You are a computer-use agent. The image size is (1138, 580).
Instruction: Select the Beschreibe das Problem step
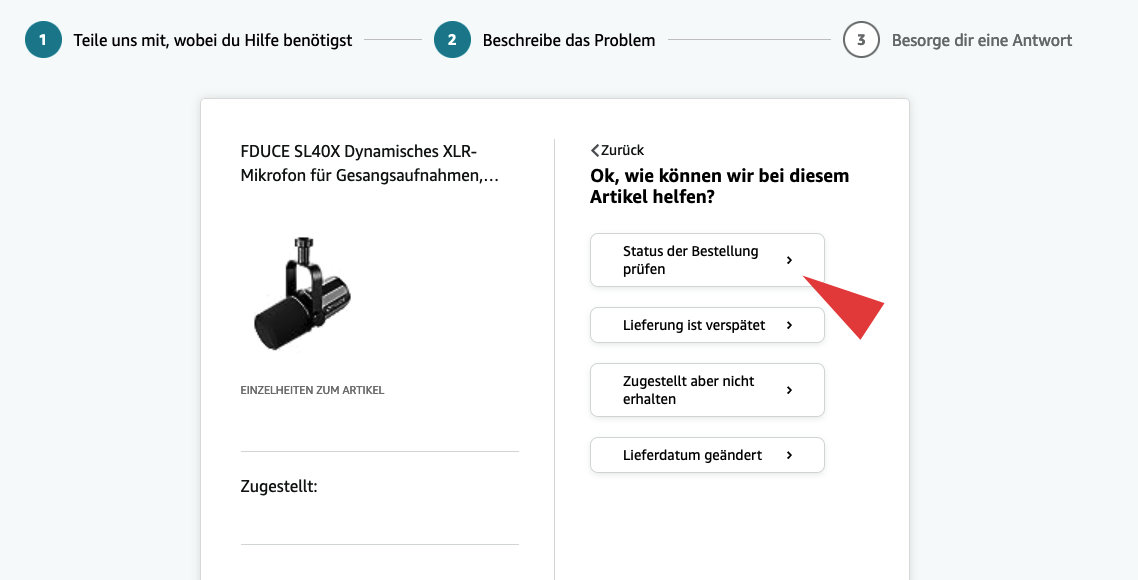[x=569, y=41]
